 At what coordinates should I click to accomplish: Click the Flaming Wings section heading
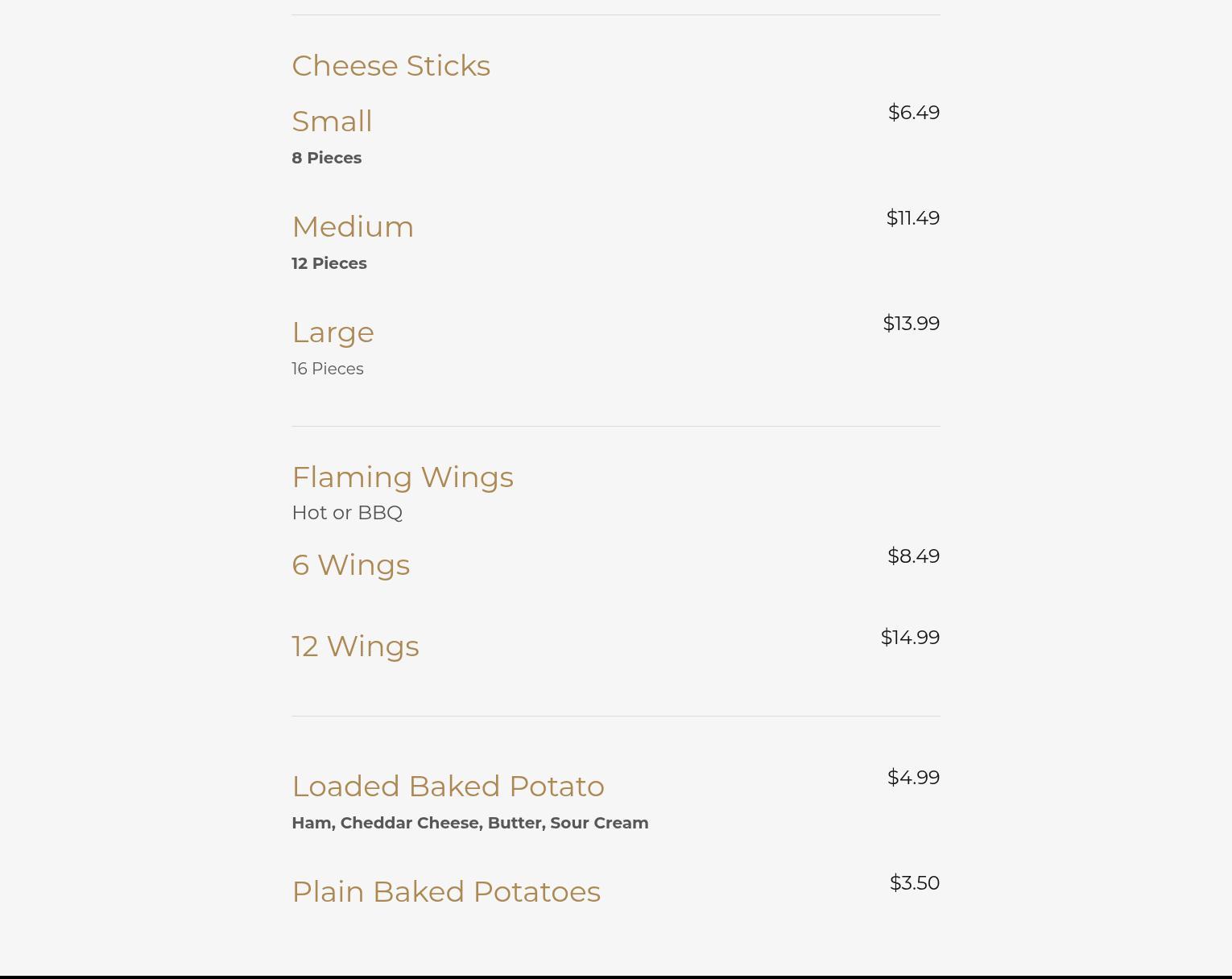pos(402,477)
